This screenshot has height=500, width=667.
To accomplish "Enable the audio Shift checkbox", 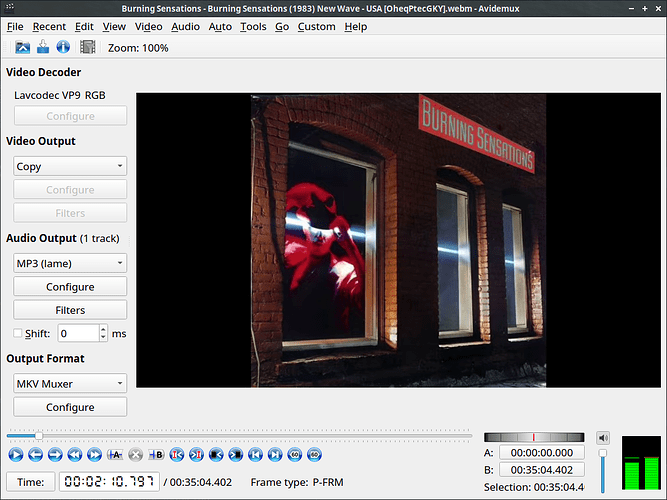I will (17, 333).
